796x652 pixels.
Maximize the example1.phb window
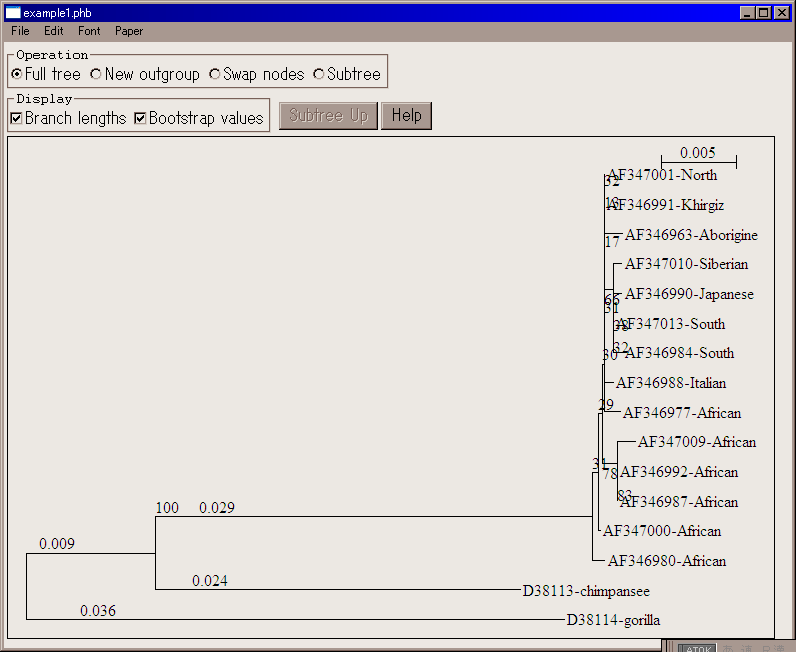click(764, 12)
